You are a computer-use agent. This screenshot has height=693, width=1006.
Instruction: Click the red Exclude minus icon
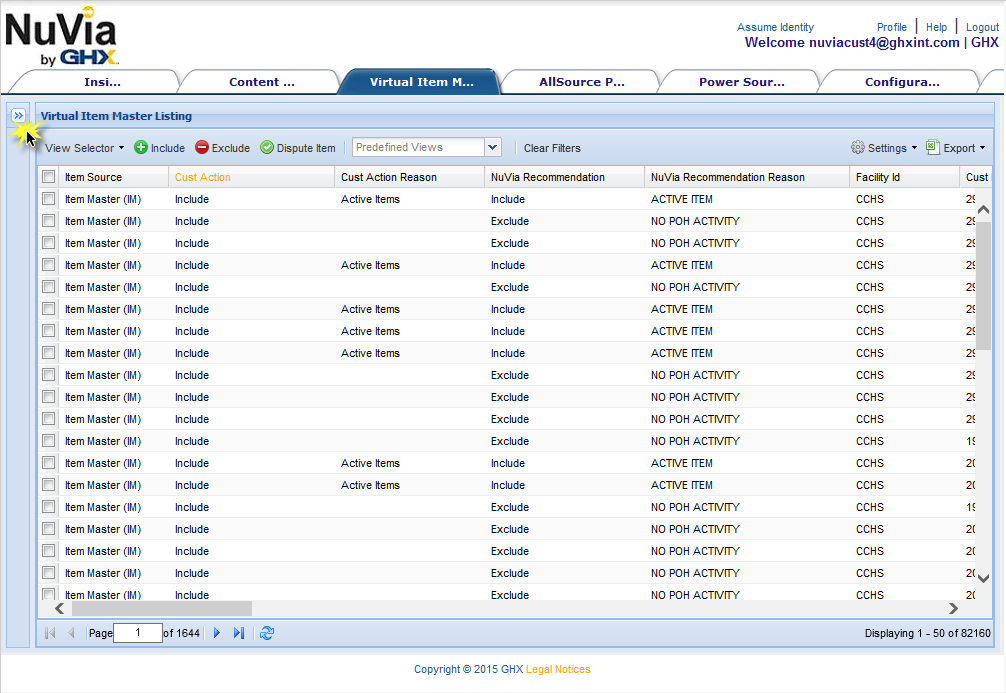tap(201, 148)
